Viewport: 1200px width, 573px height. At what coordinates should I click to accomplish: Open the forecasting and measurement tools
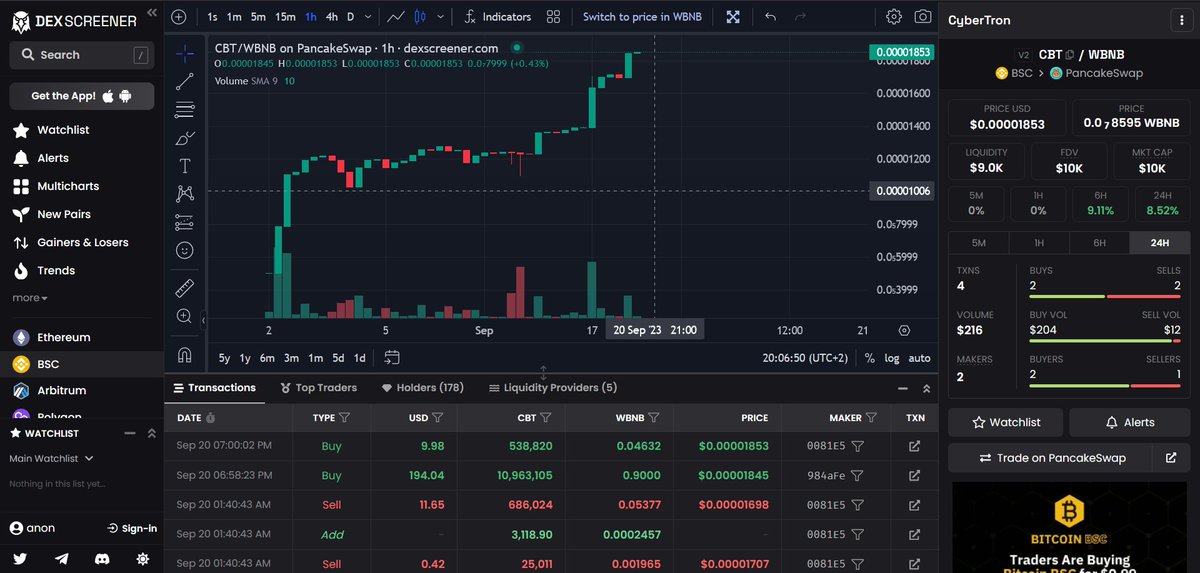coord(185,221)
